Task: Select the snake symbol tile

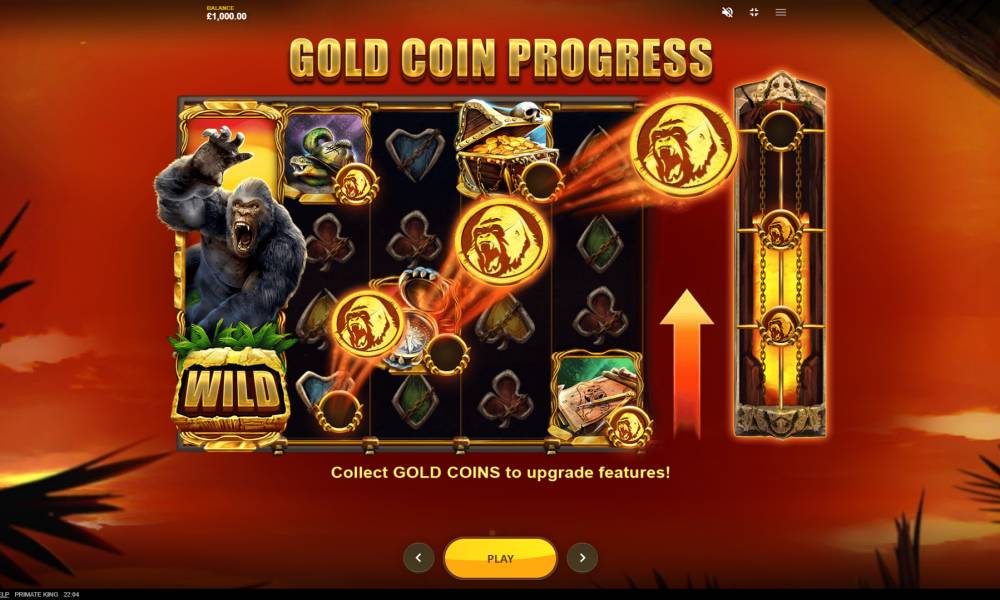Action: tap(327, 156)
